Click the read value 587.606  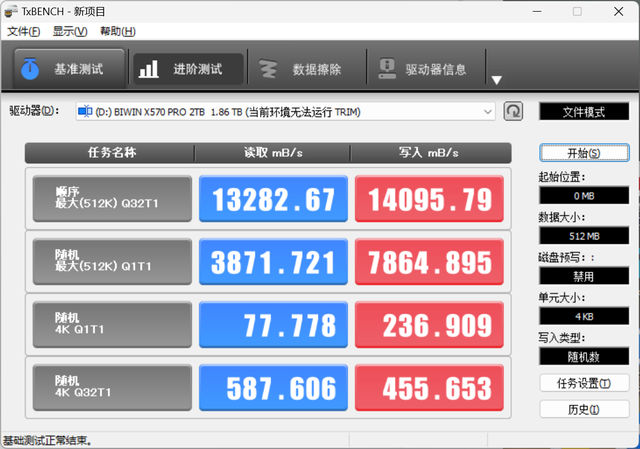(273, 388)
